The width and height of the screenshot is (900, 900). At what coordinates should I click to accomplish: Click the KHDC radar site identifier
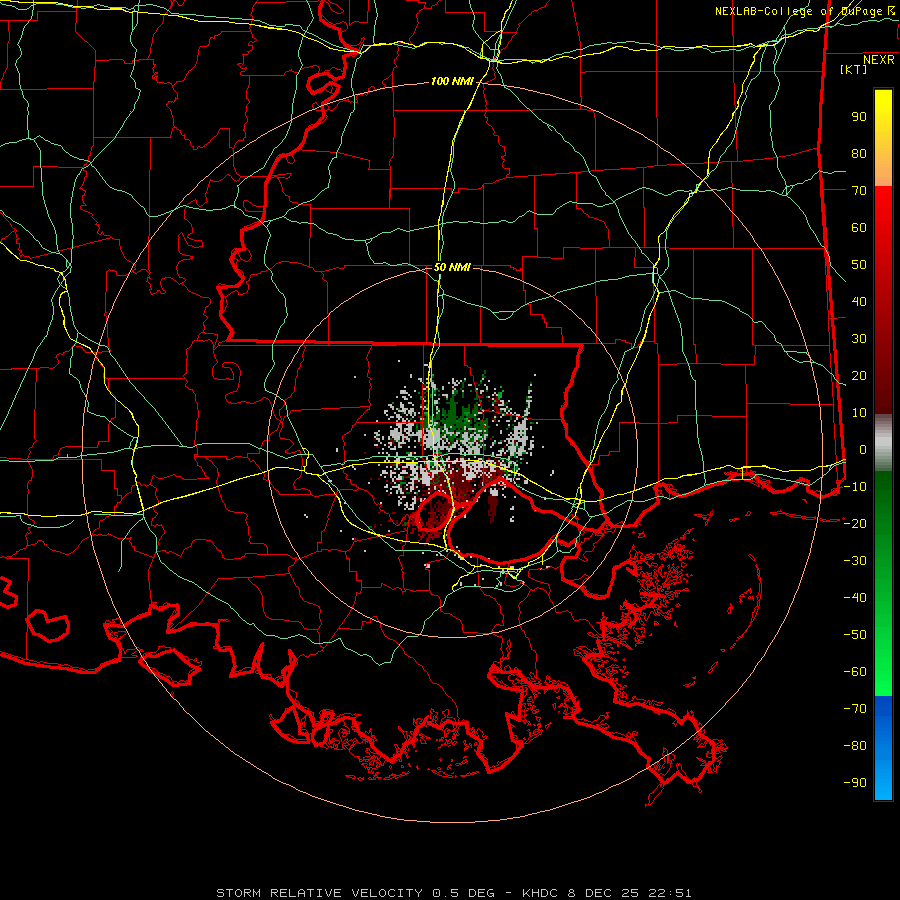click(540, 893)
